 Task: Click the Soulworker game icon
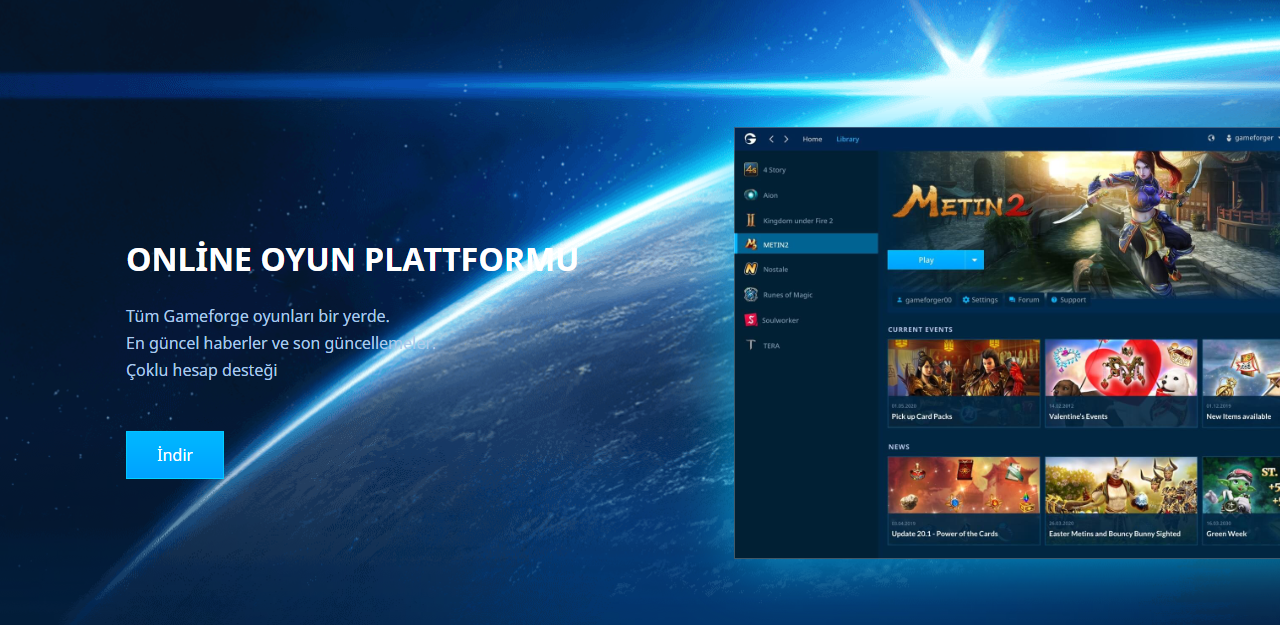pyautogui.click(x=751, y=320)
